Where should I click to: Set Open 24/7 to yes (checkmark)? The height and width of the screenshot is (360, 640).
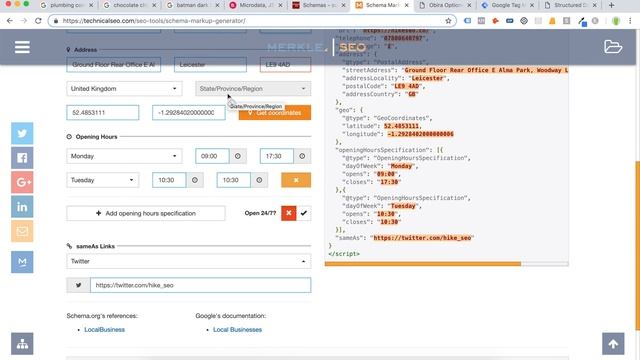click(x=304, y=213)
